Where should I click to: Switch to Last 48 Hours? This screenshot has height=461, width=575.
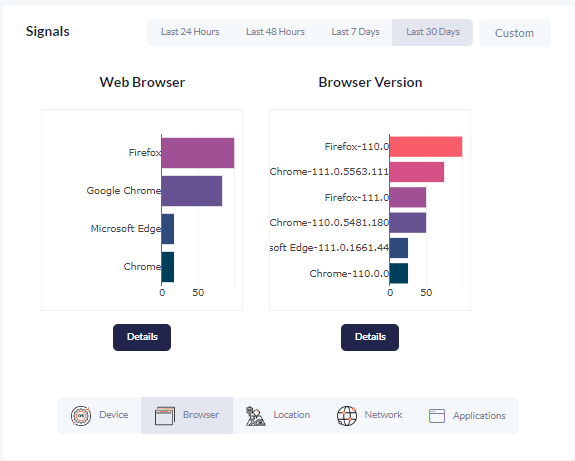click(x=275, y=32)
